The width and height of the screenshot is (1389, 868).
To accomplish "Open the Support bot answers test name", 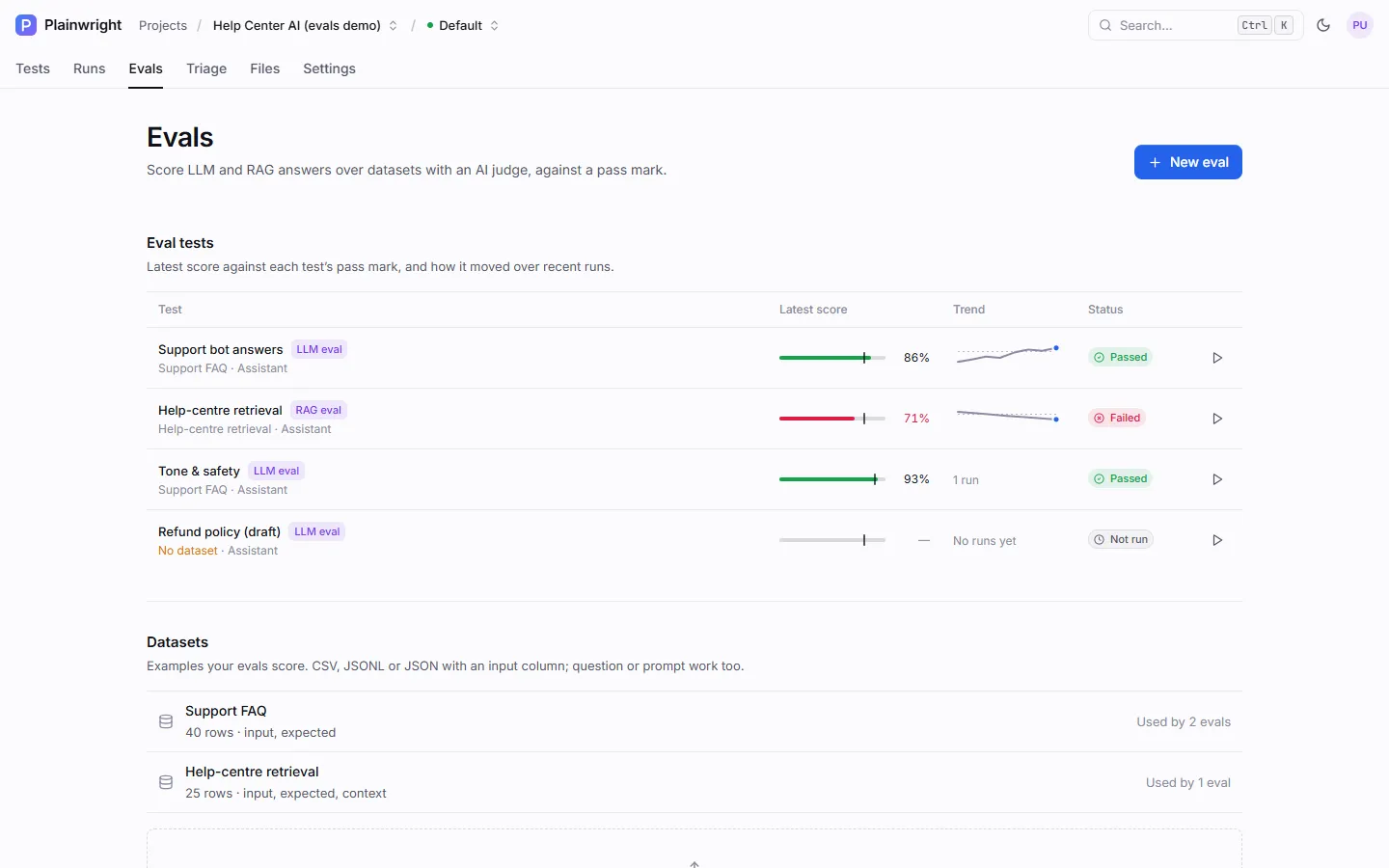I will pyautogui.click(x=220, y=349).
